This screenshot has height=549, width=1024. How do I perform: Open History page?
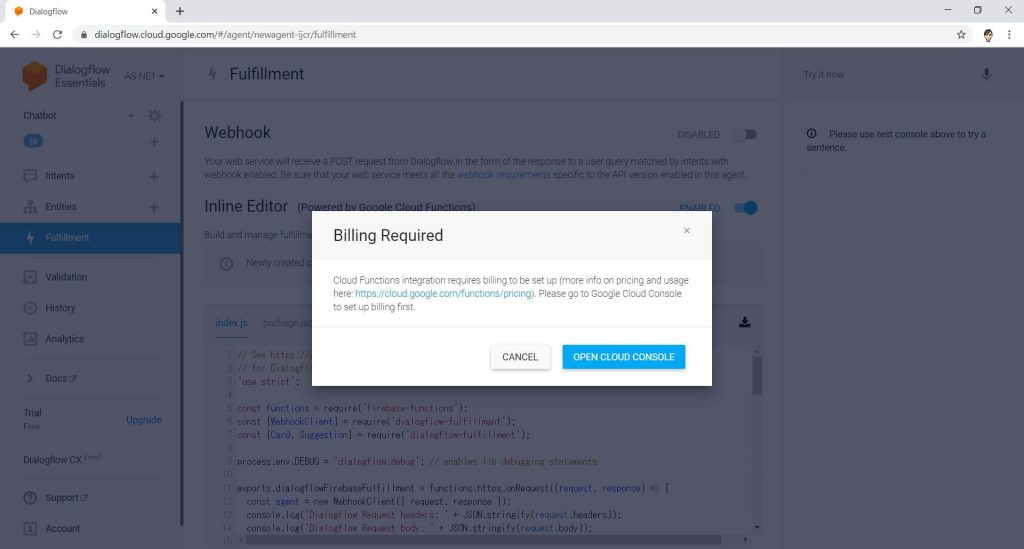coord(60,307)
